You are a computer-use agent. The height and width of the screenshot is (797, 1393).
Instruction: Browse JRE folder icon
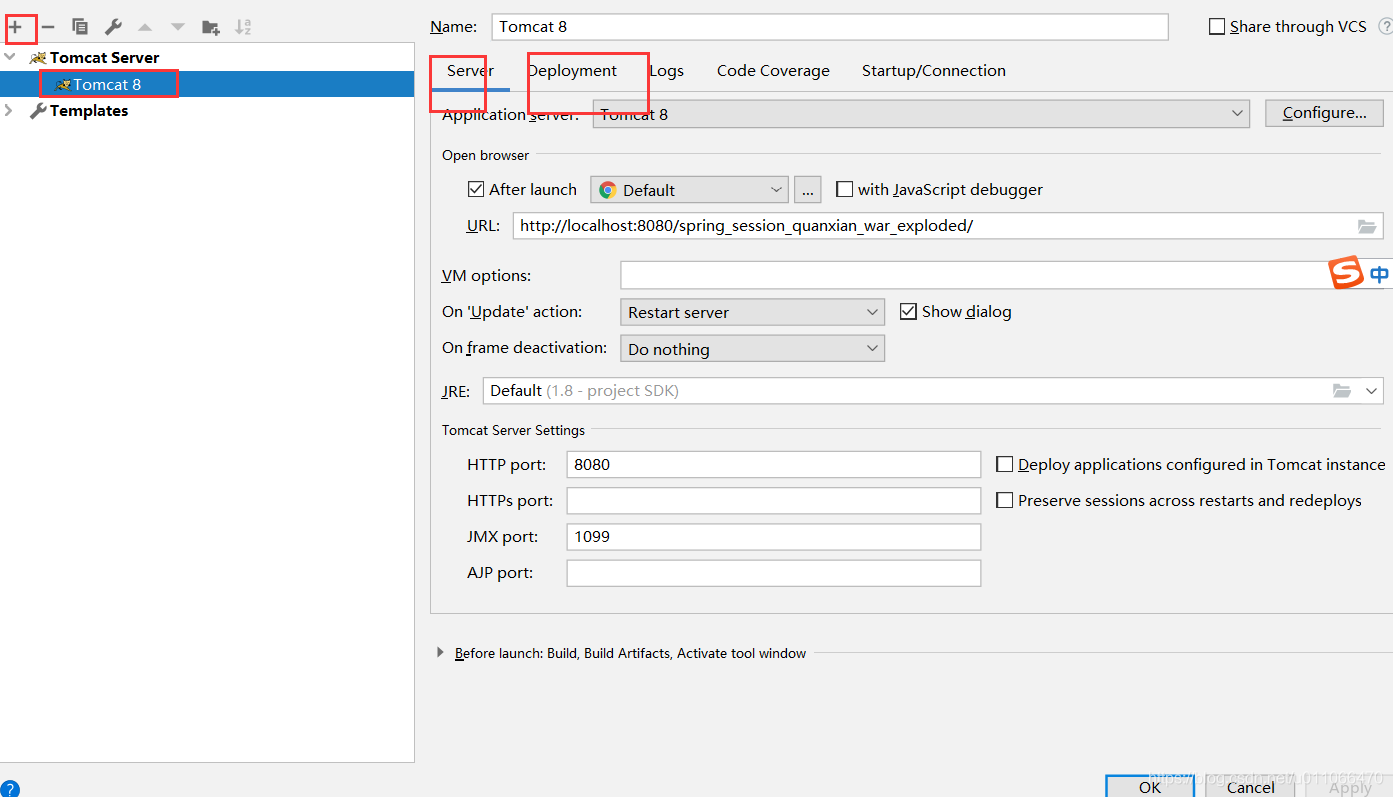1343,391
